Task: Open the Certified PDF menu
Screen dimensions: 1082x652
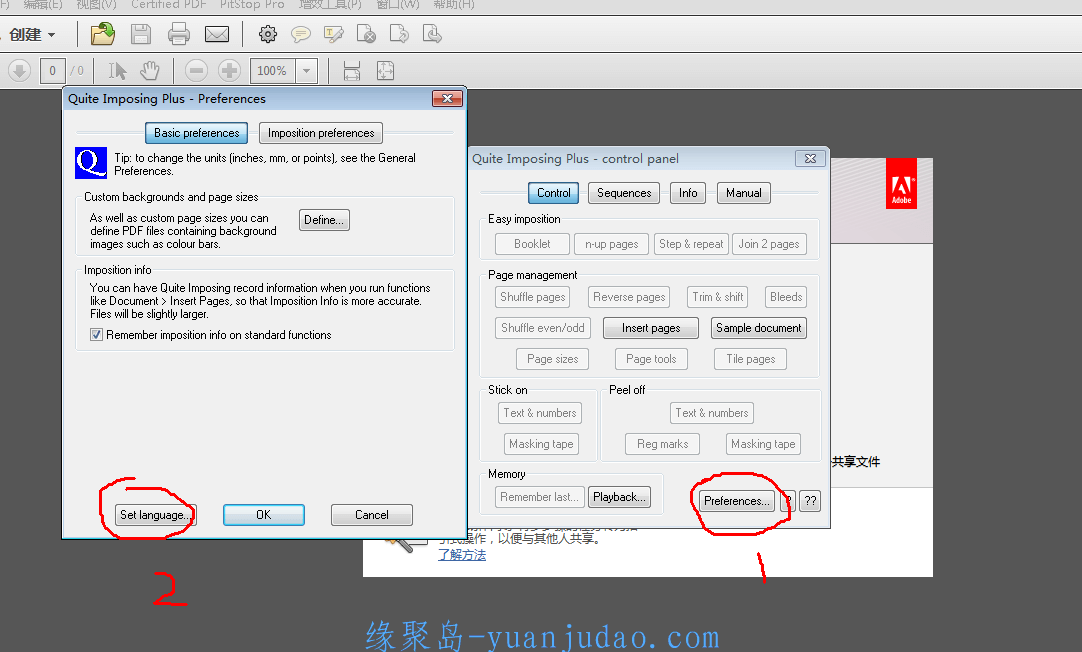Action: pyautogui.click(x=169, y=5)
